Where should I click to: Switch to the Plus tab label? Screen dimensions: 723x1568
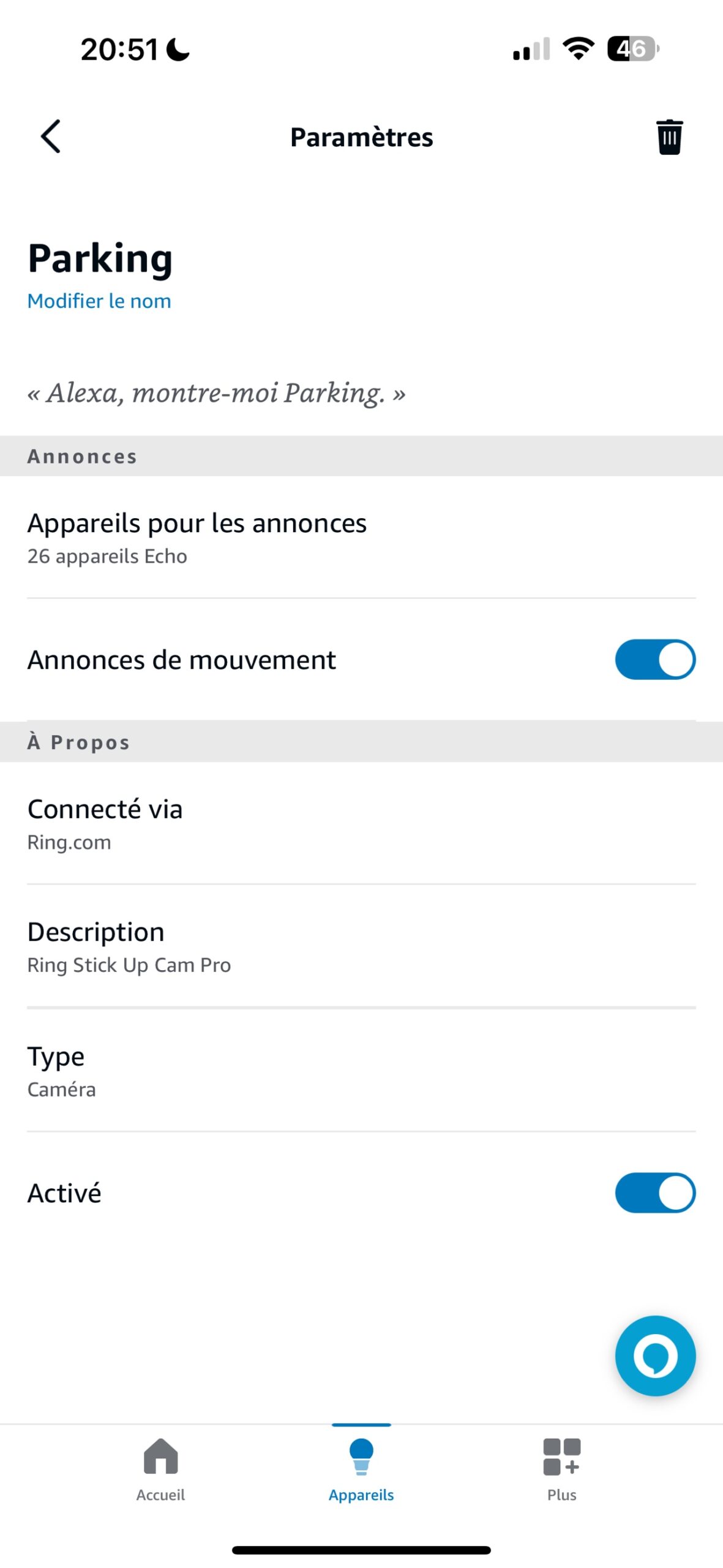coord(561,1494)
